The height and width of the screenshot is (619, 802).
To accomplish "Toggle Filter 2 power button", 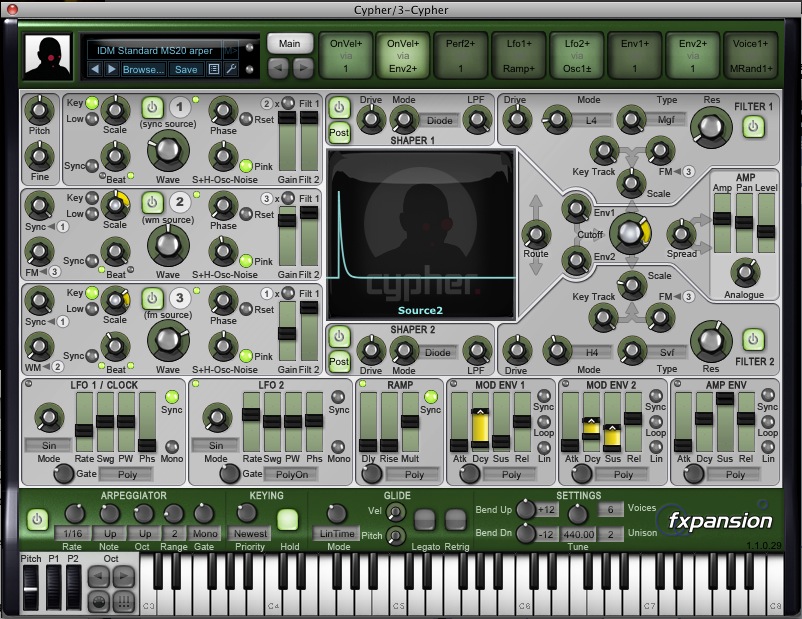I will click(x=753, y=339).
